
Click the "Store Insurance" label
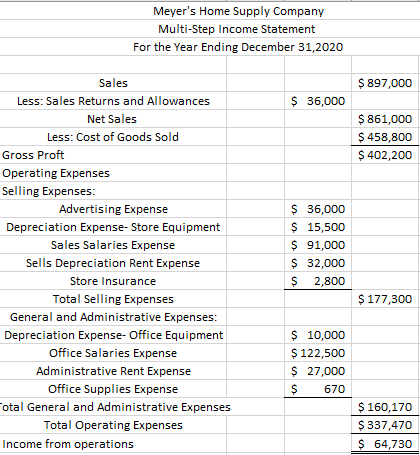tap(113, 281)
